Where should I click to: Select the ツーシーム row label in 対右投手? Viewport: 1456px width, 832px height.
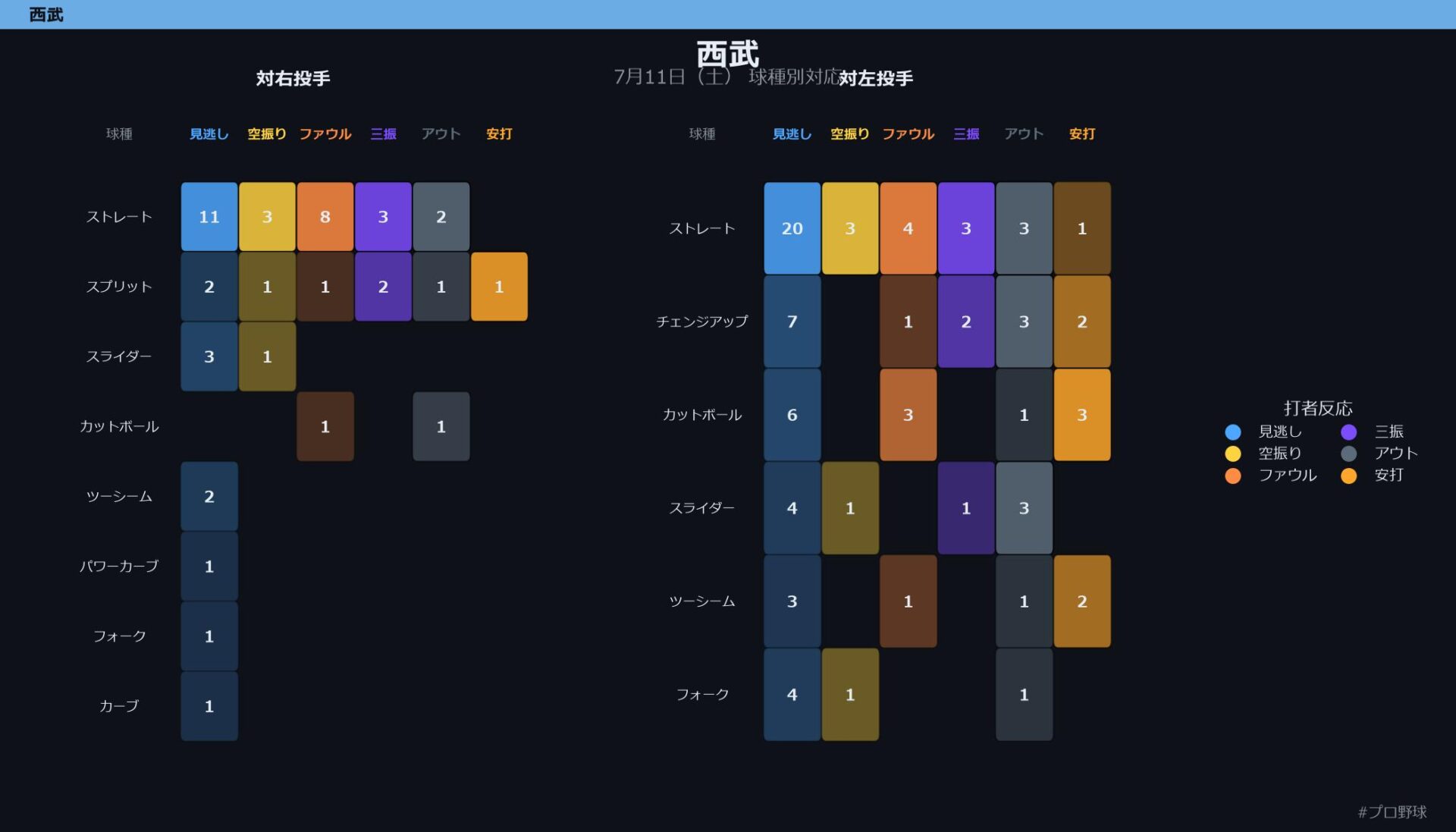tap(119, 497)
